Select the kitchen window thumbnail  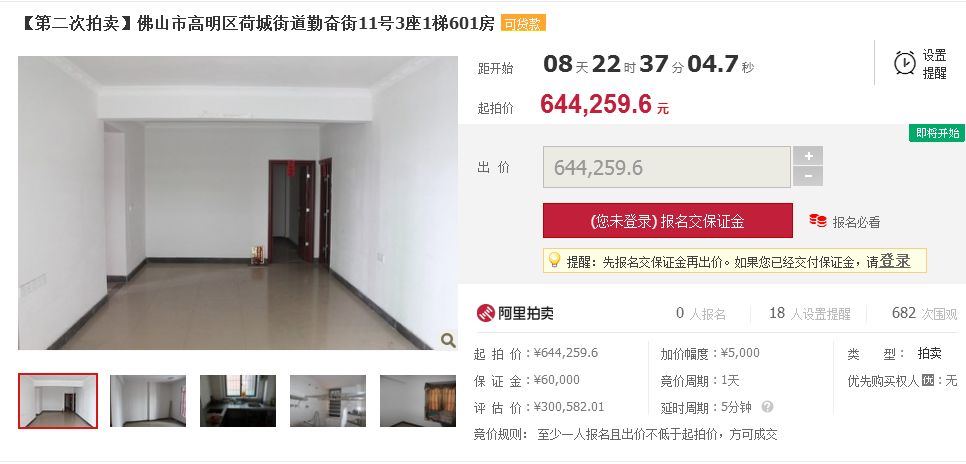pos(238,401)
